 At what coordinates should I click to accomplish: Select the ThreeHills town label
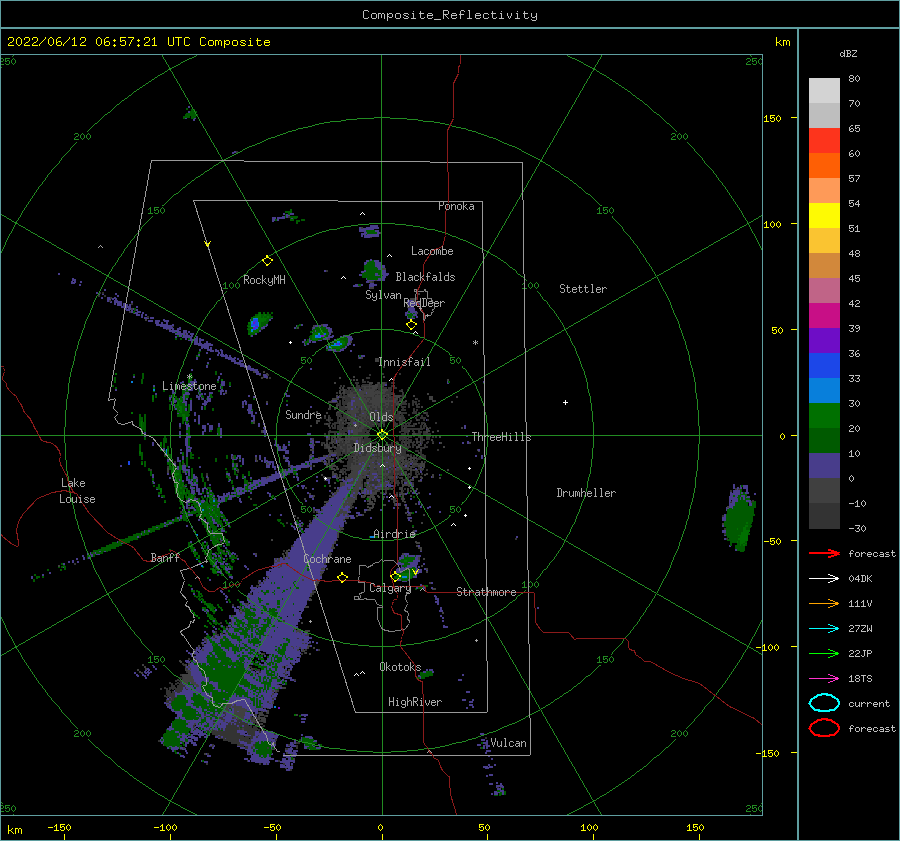(x=501, y=437)
